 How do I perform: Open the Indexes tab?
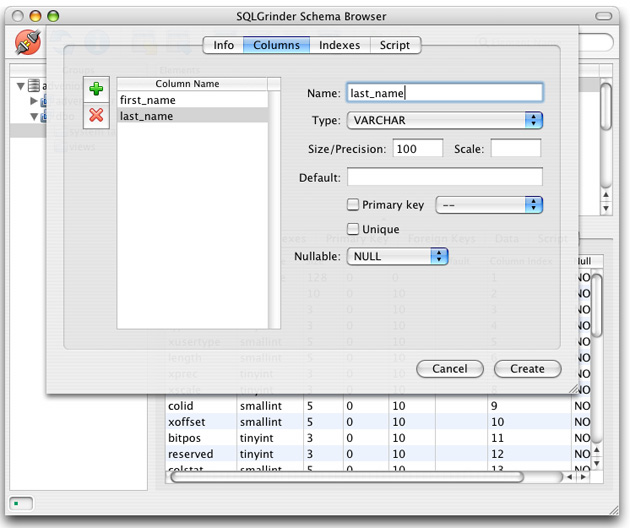[340, 45]
